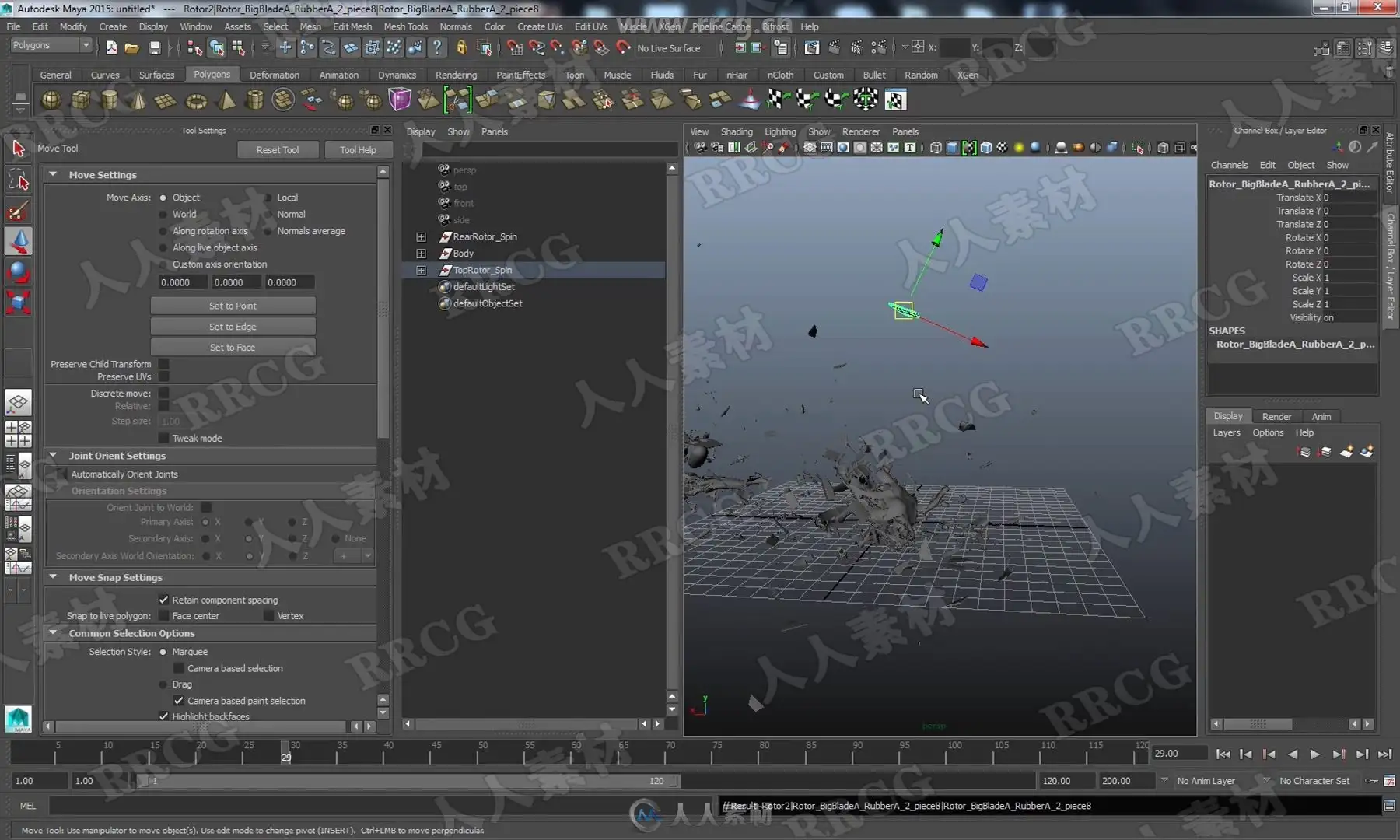Open the Auto Keyframe preferences icon
Image resolution: width=1400 pixels, height=840 pixels.
(1389, 781)
